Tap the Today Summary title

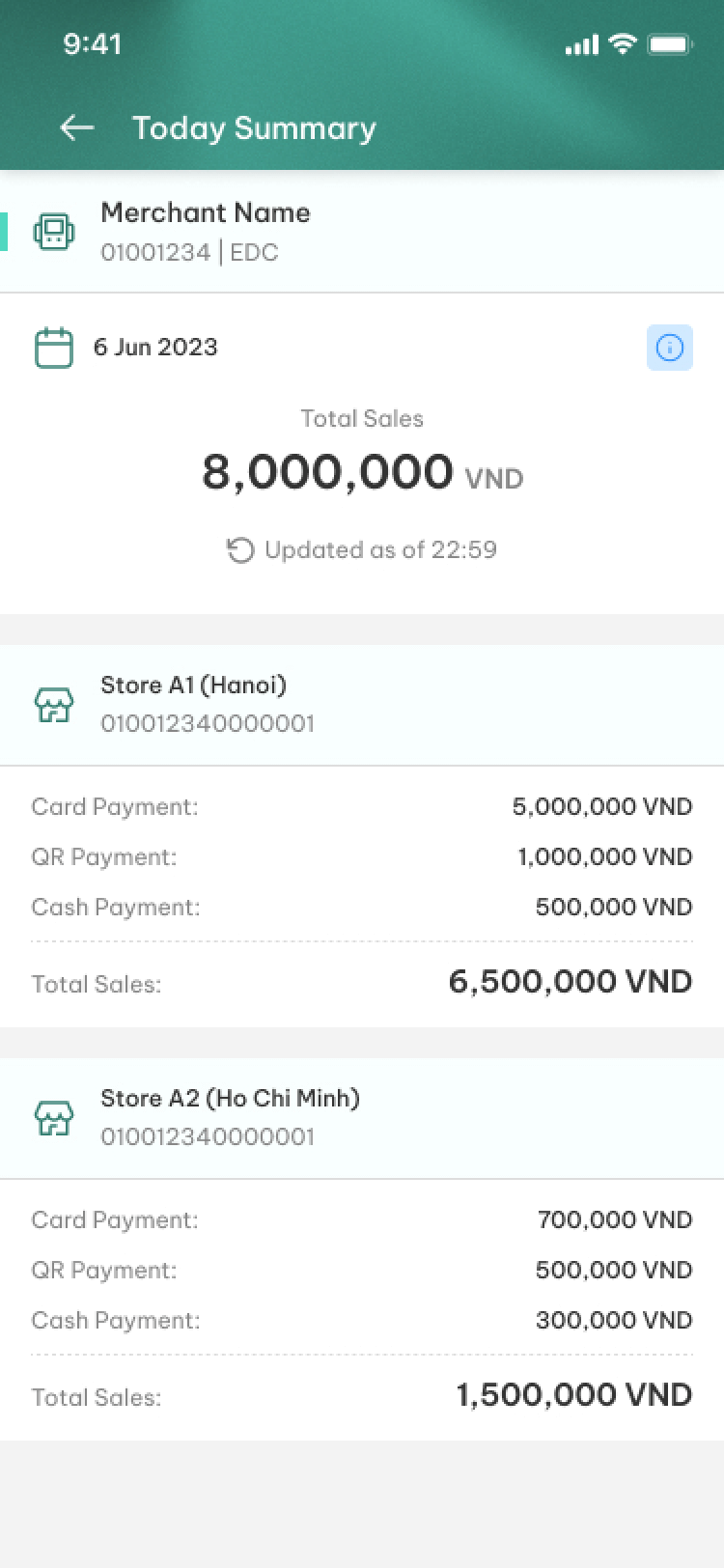pyautogui.click(x=254, y=128)
